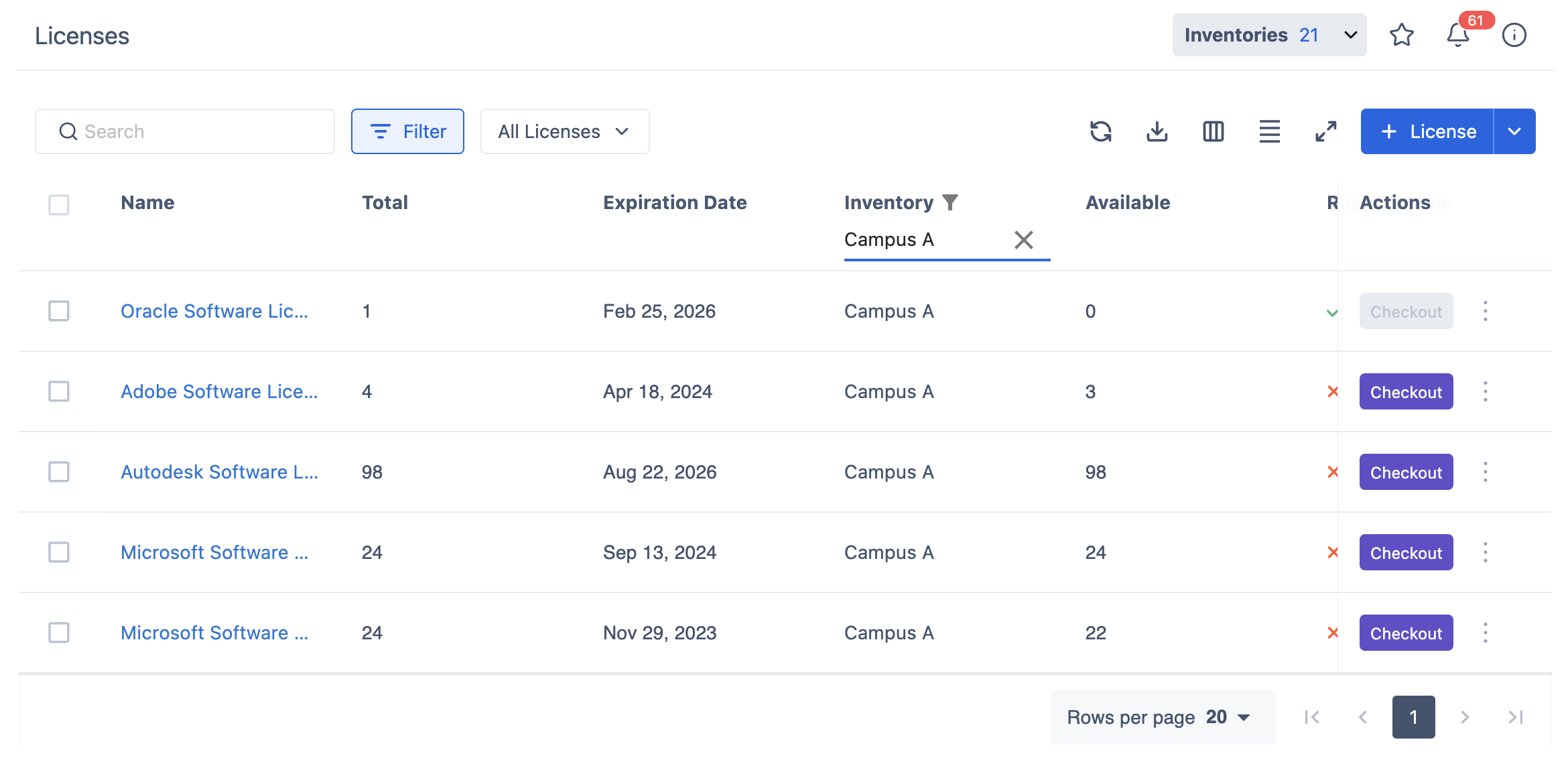Screen dimensions: 1568x760
Task: Expand the All Licenses dropdown
Action: pos(564,131)
